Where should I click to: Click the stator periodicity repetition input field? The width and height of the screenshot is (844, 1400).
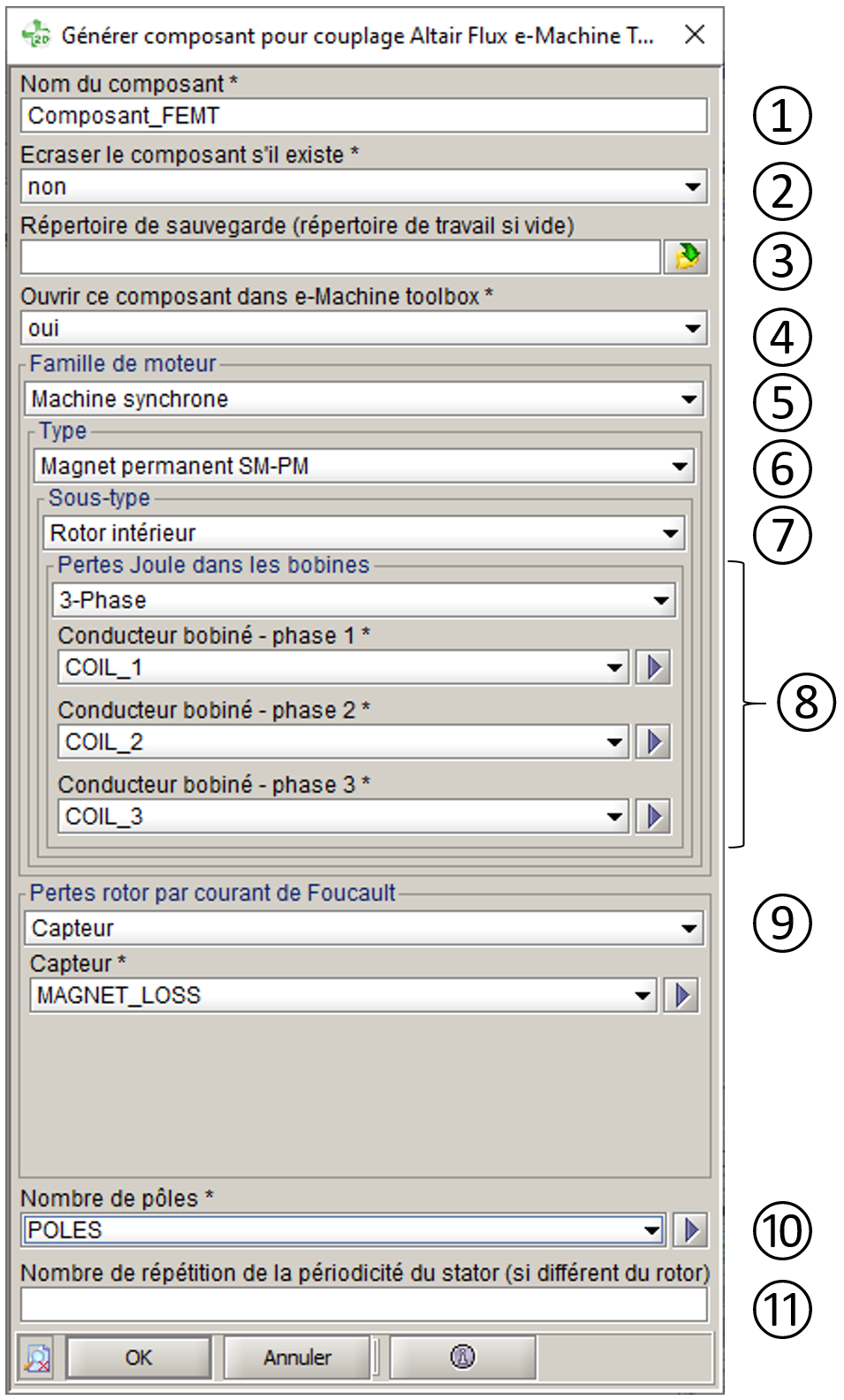click(x=362, y=1304)
